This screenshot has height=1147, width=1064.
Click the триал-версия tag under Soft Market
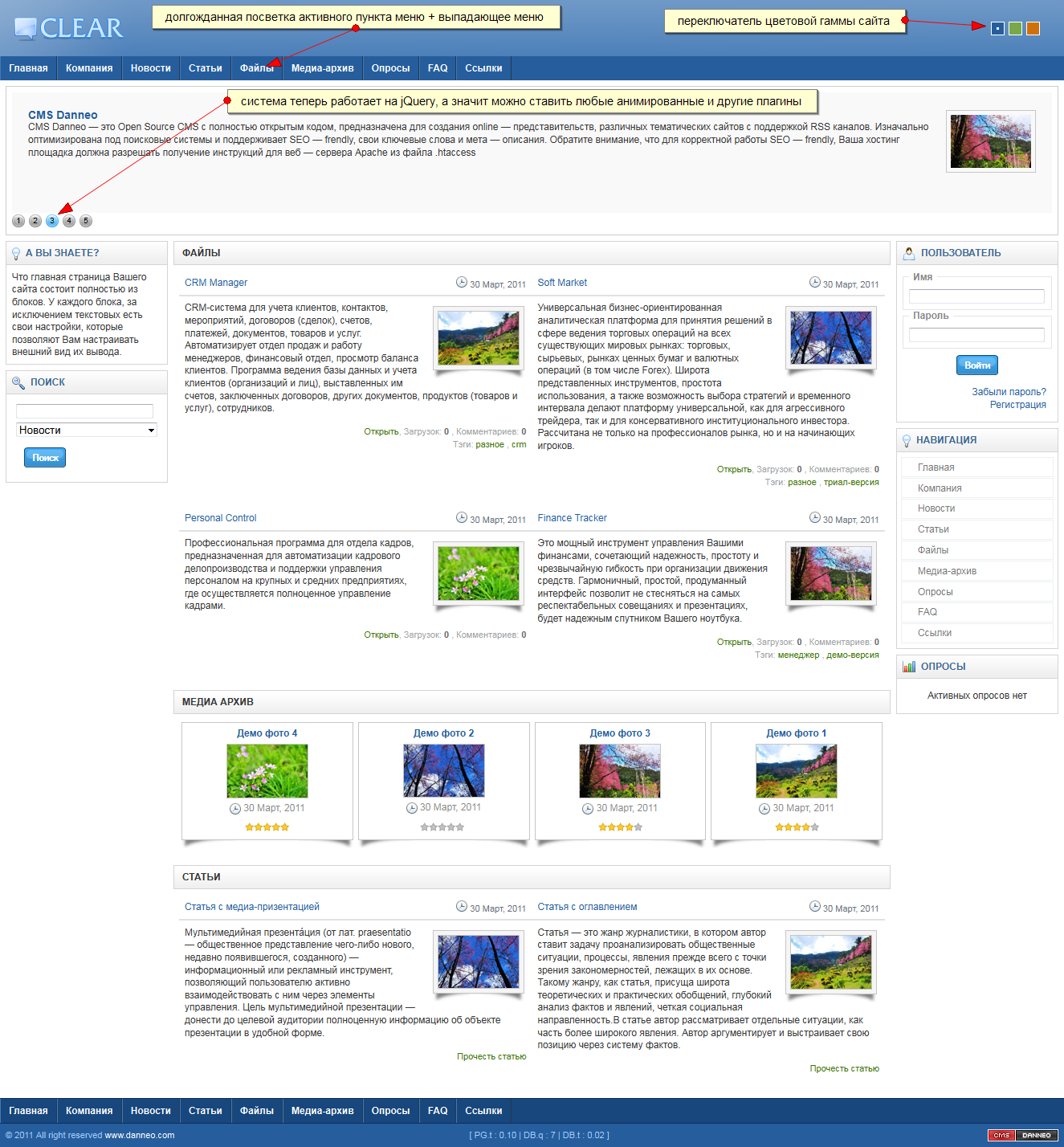pyautogui.click(x=851, y=482)
